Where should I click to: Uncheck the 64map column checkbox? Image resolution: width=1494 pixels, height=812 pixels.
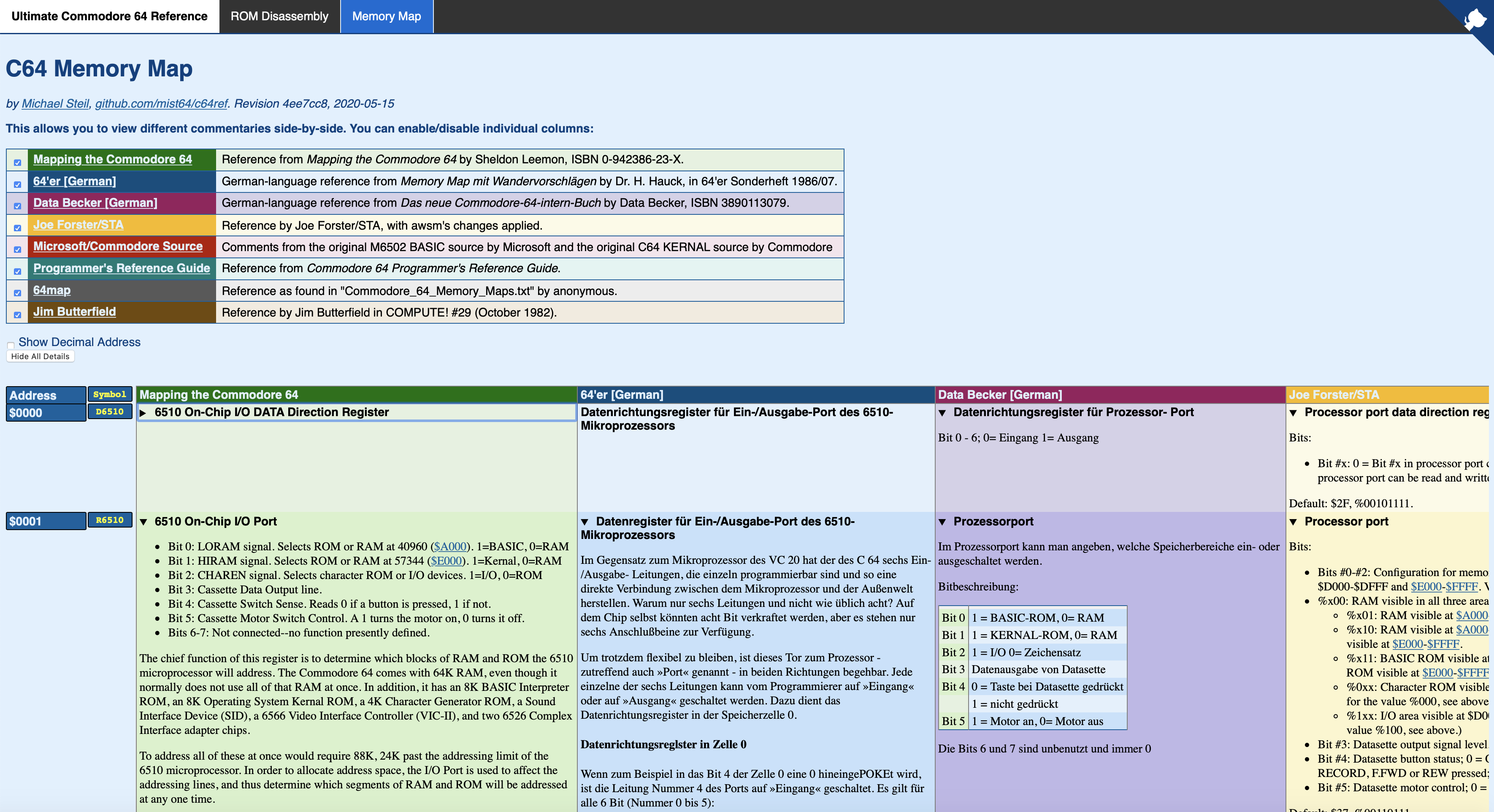click(x=17, y=293)
